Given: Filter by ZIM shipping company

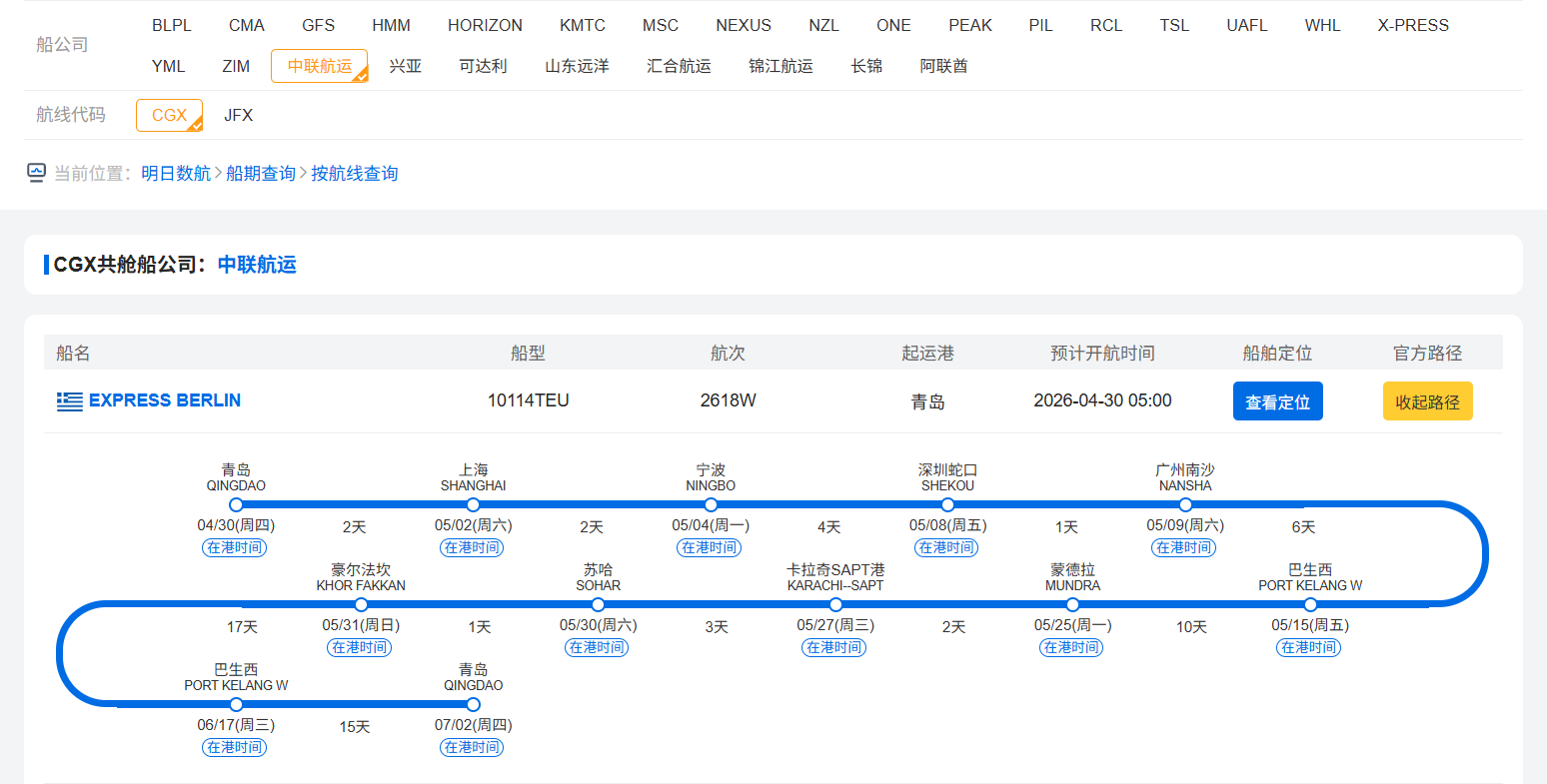Looking at the screenshot, I should point(236,66).
